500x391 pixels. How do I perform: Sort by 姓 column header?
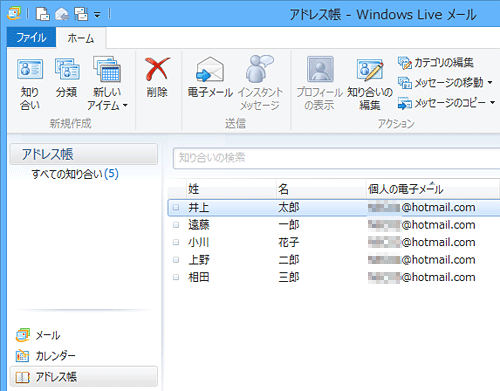pos(231,189)
